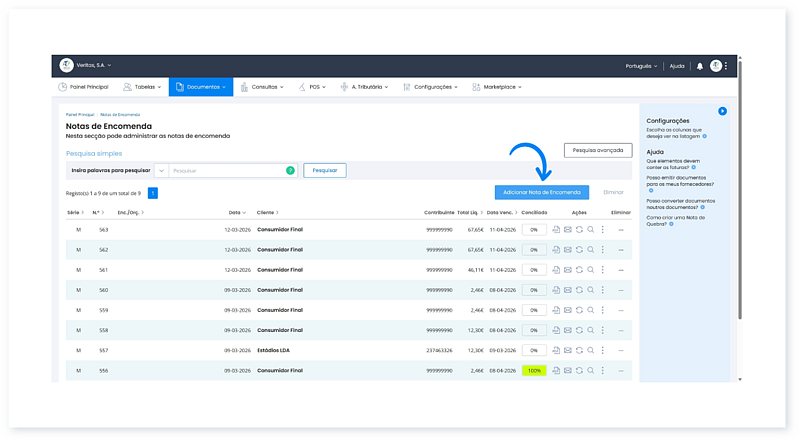
Task: Sort by the Data column
Action: (237, 212)
